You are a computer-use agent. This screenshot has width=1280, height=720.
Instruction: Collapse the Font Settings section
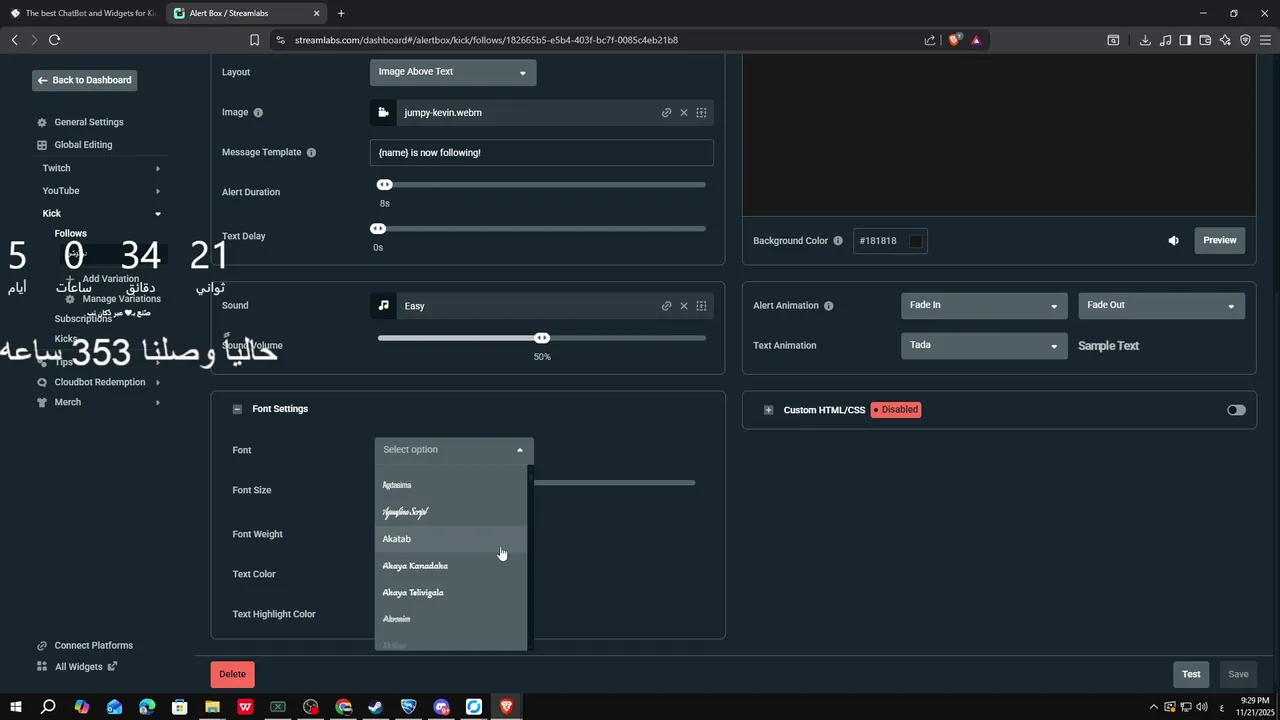[x=237, y=409]
